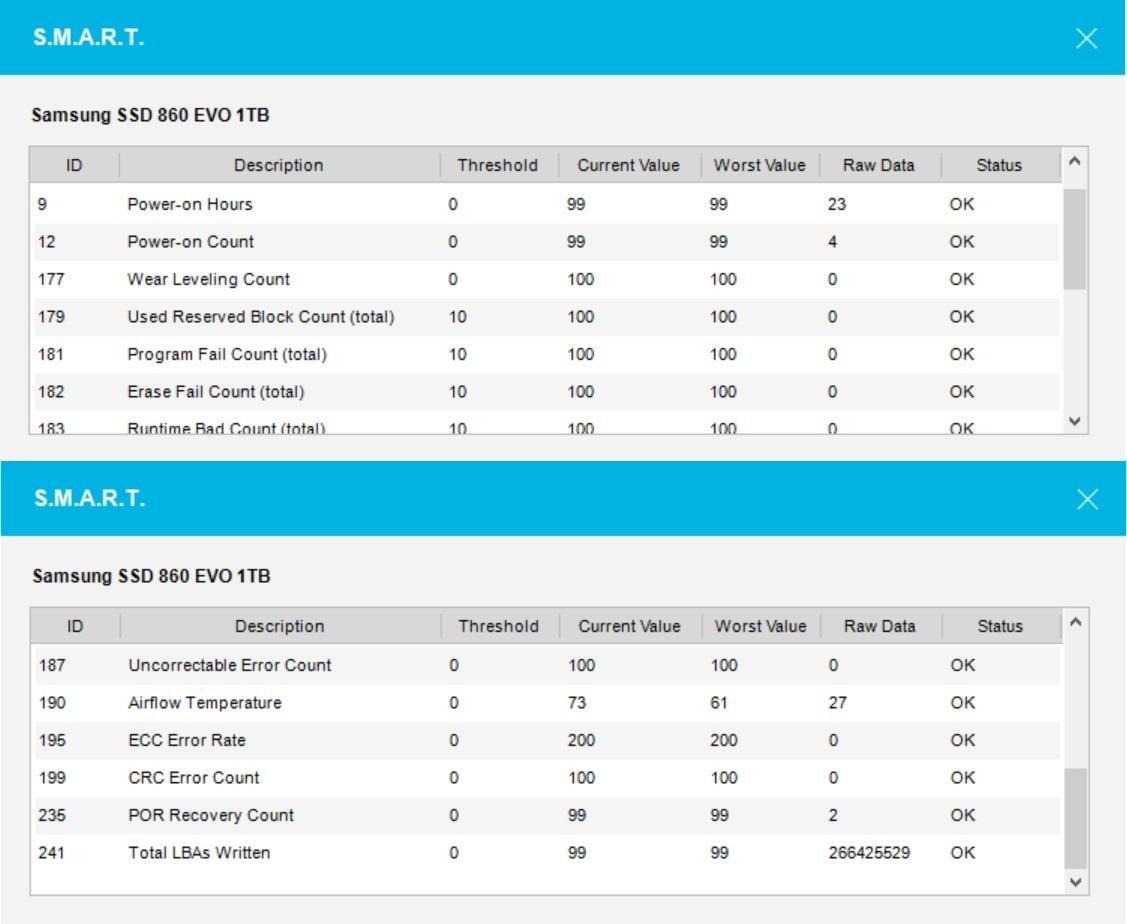Click scroll-up arrow in upper table
Viewport: 1127px width, 924px height.
click(x=1075, y=162)
